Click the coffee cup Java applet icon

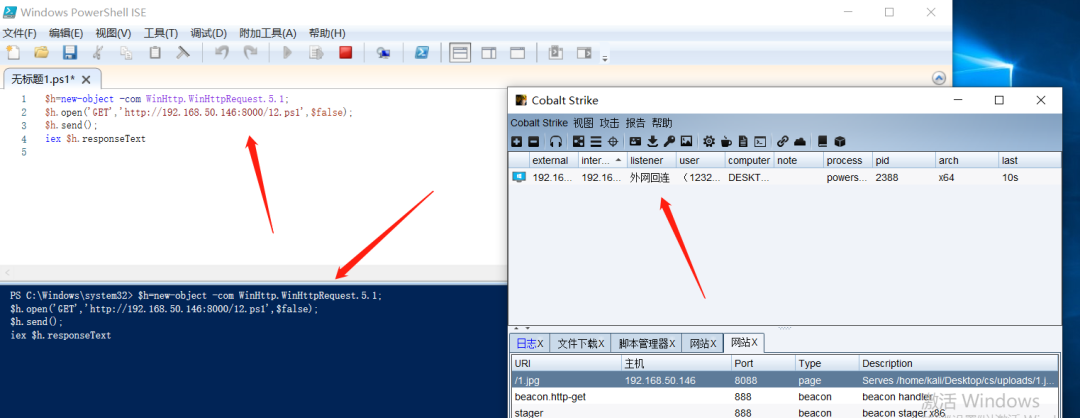point(726,141)
